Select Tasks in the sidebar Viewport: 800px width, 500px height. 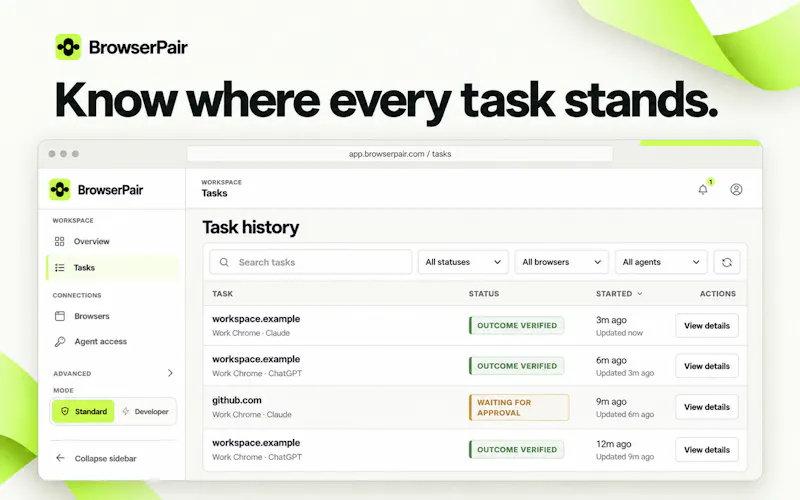[x=112, y=267]
